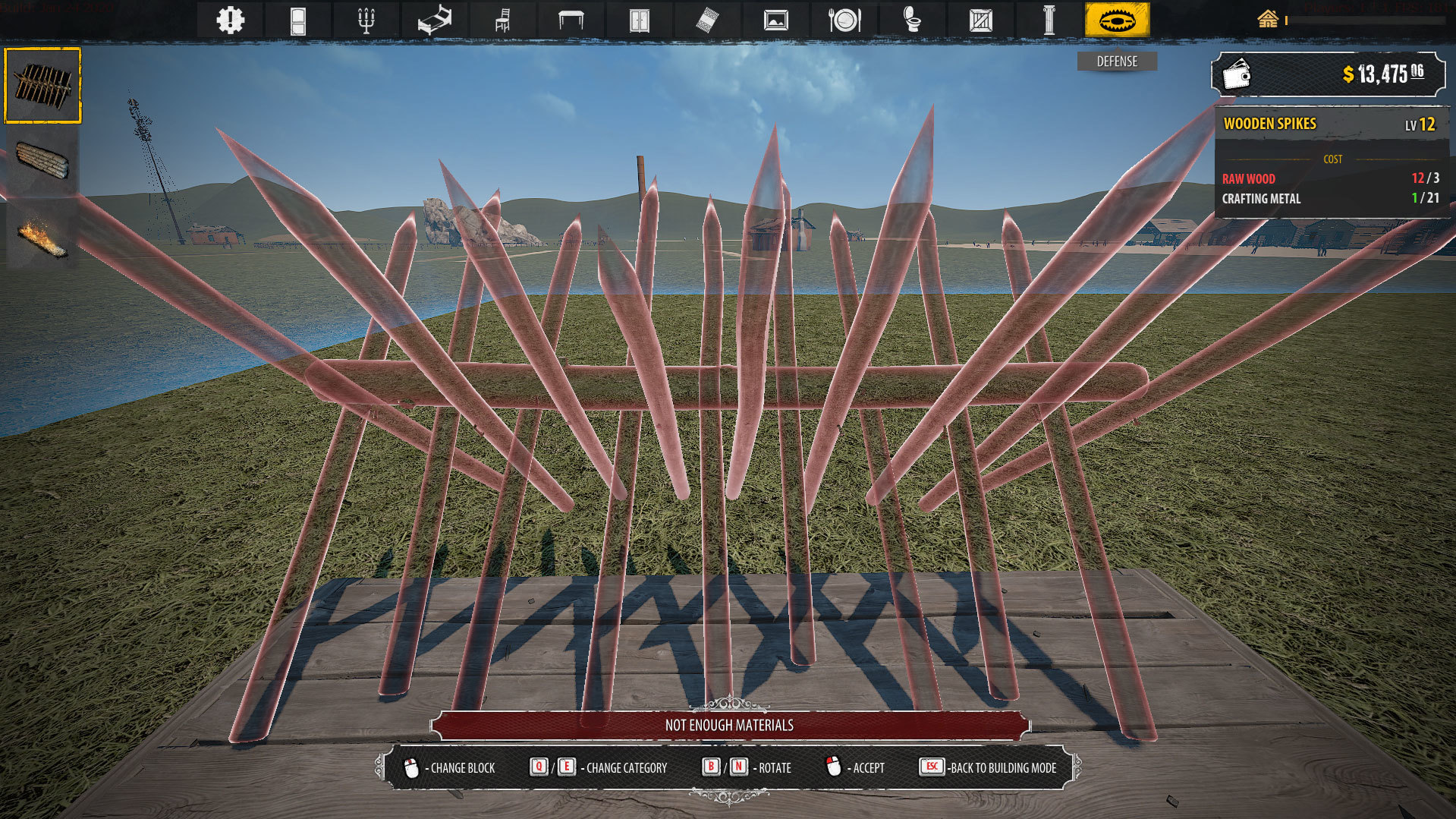Image resolution: width=1456 pixels, height=819 pixels.
Task: Click the LV 12 level indicator
Action: [1420, 124]
